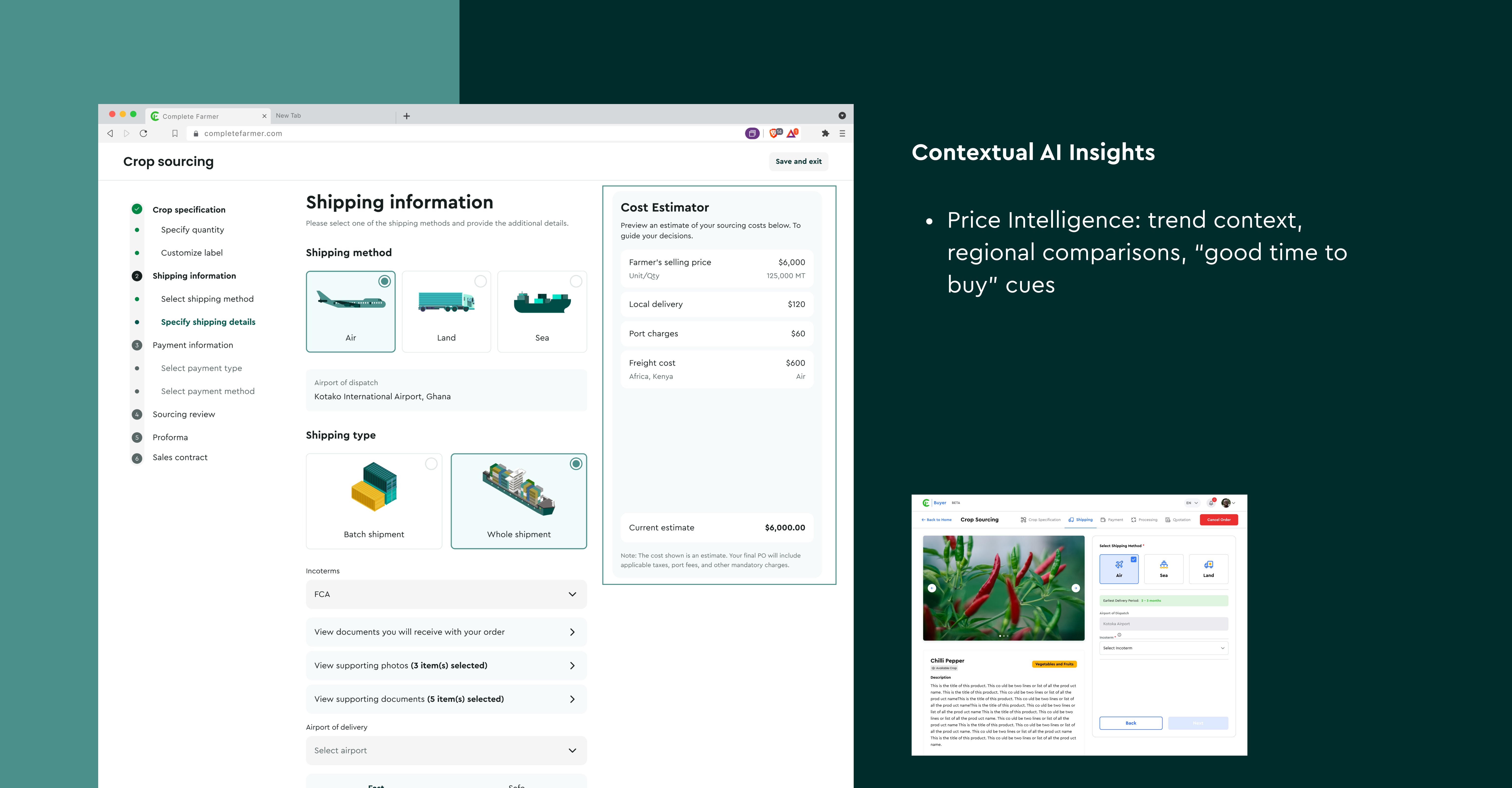This screenshot has height=788, width=1512.
Task: Click next arrow on chilli pepper image
Action: (1075, 588)
